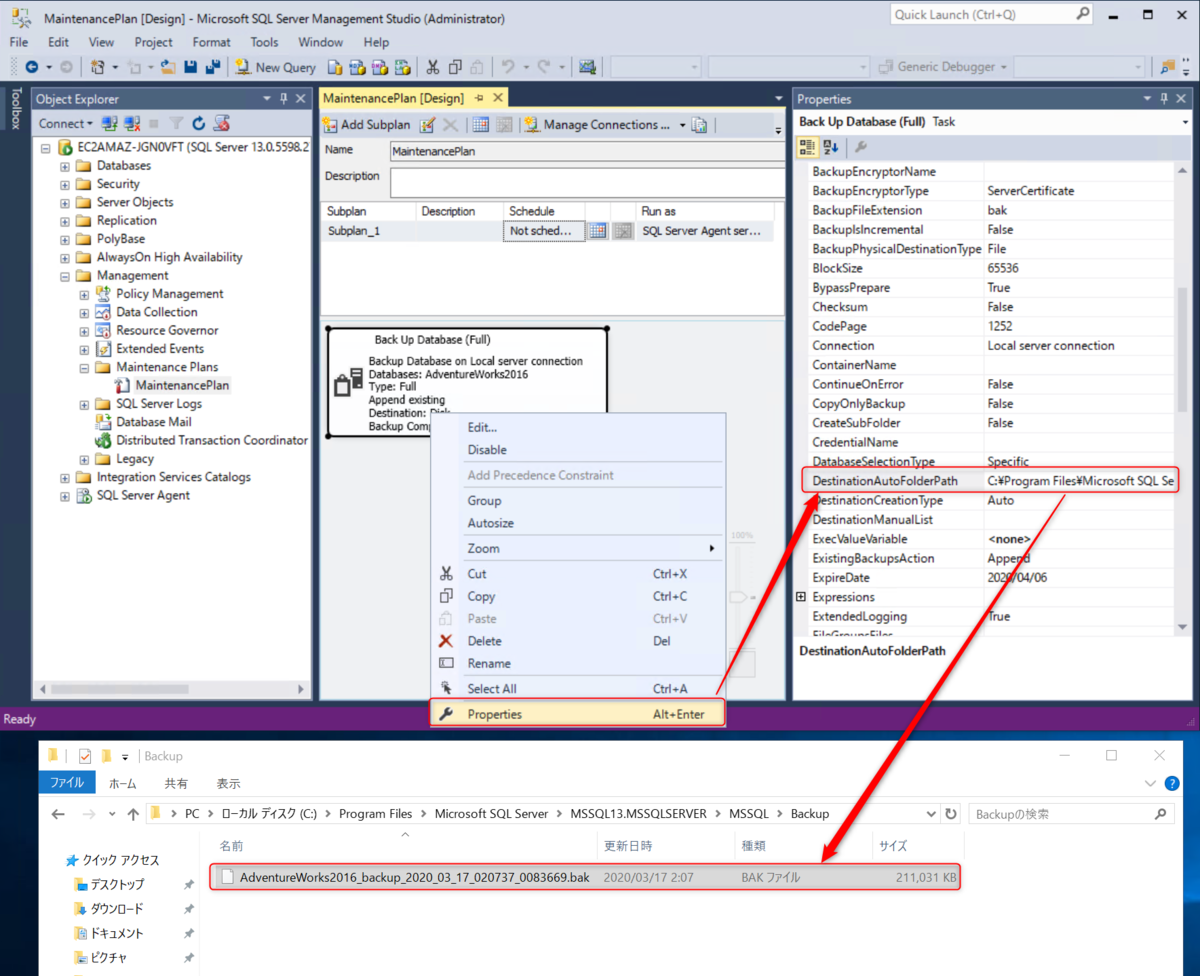Select the DestinationAutoFolderPath property value
The image size is (1200, 976).
[x=1081, y=481]
